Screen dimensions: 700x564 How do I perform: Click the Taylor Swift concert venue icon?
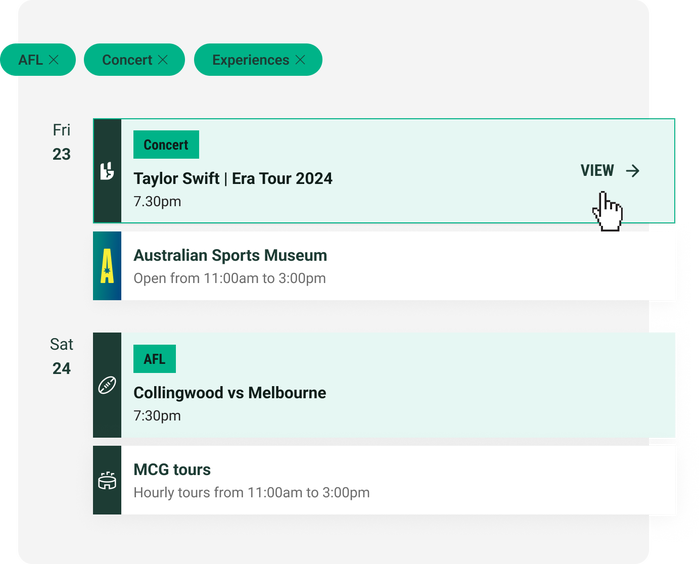click(x=107, y=171)
